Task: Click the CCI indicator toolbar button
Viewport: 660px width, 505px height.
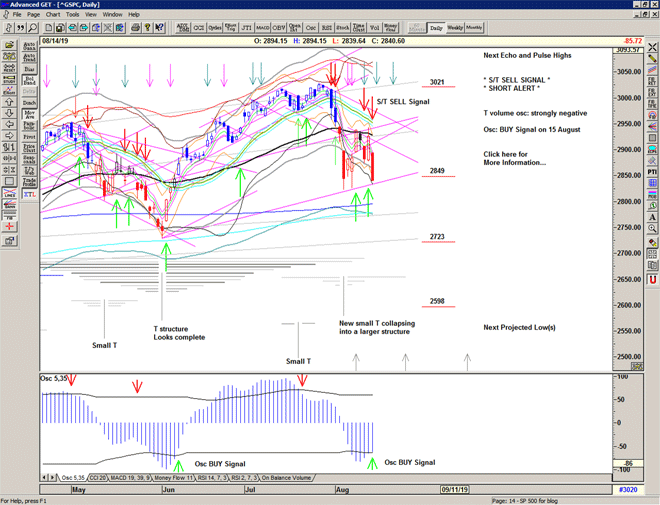Action: (x=198, y=27)
